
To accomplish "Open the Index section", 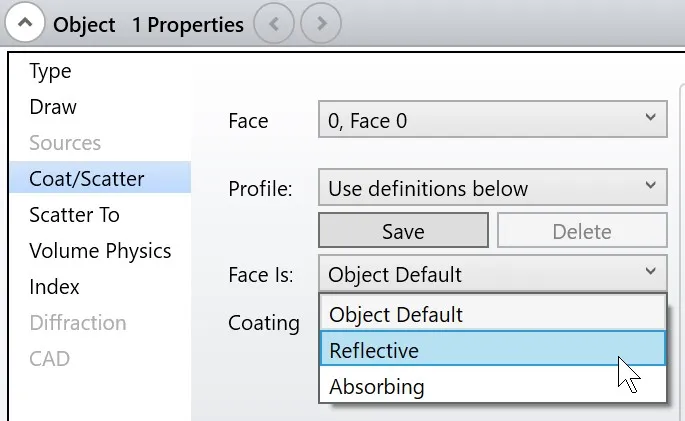I will 53,287.
